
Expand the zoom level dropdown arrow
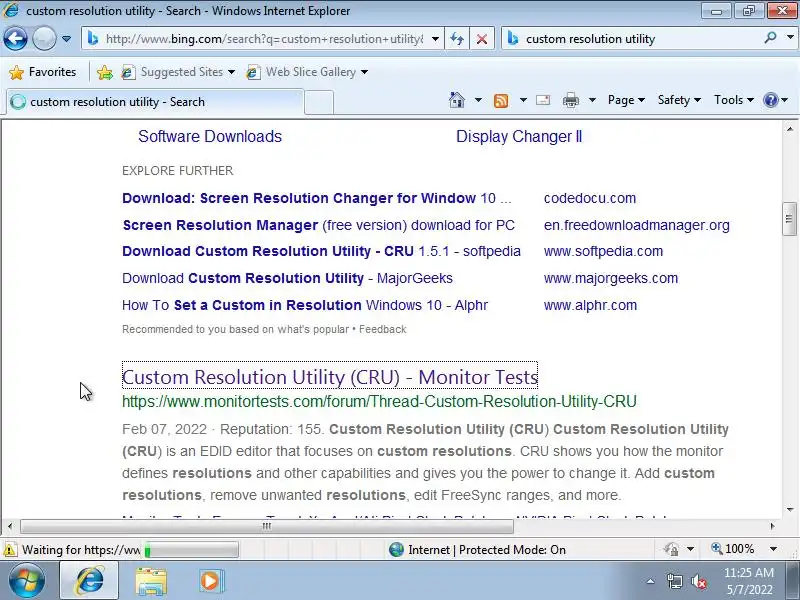point(773,549)
